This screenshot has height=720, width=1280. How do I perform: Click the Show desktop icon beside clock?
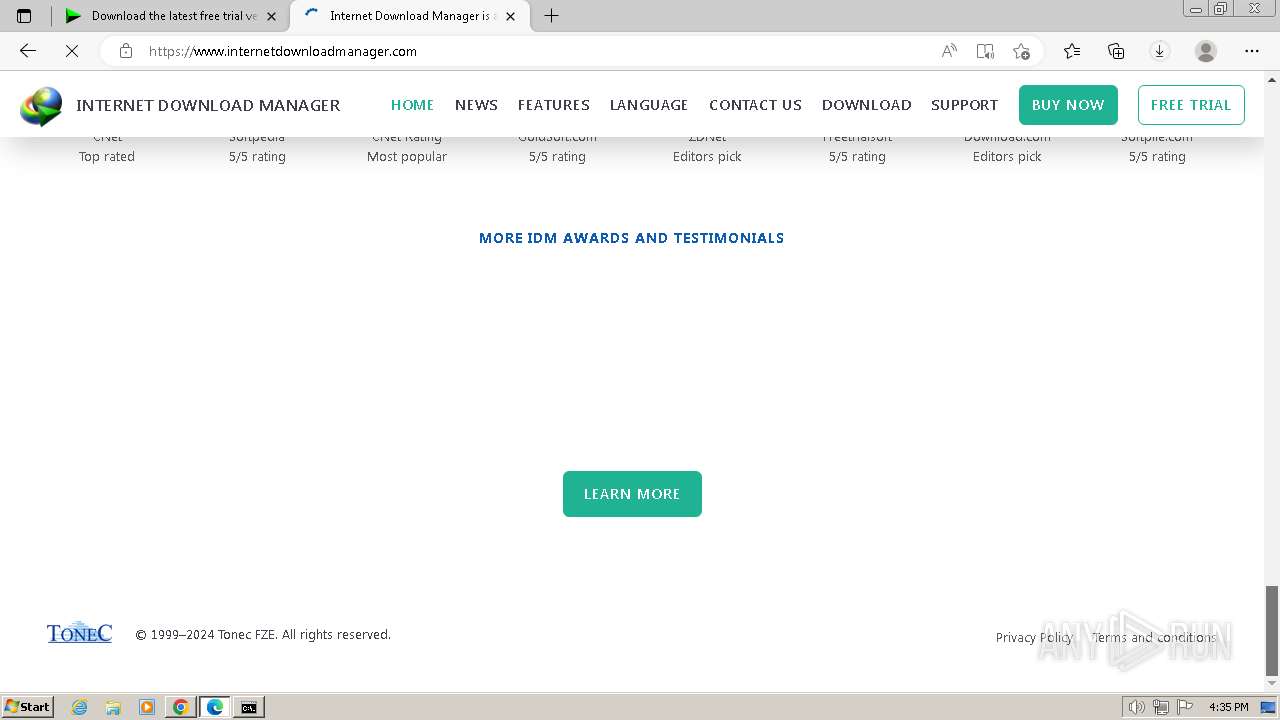[x=1269, y=707]
